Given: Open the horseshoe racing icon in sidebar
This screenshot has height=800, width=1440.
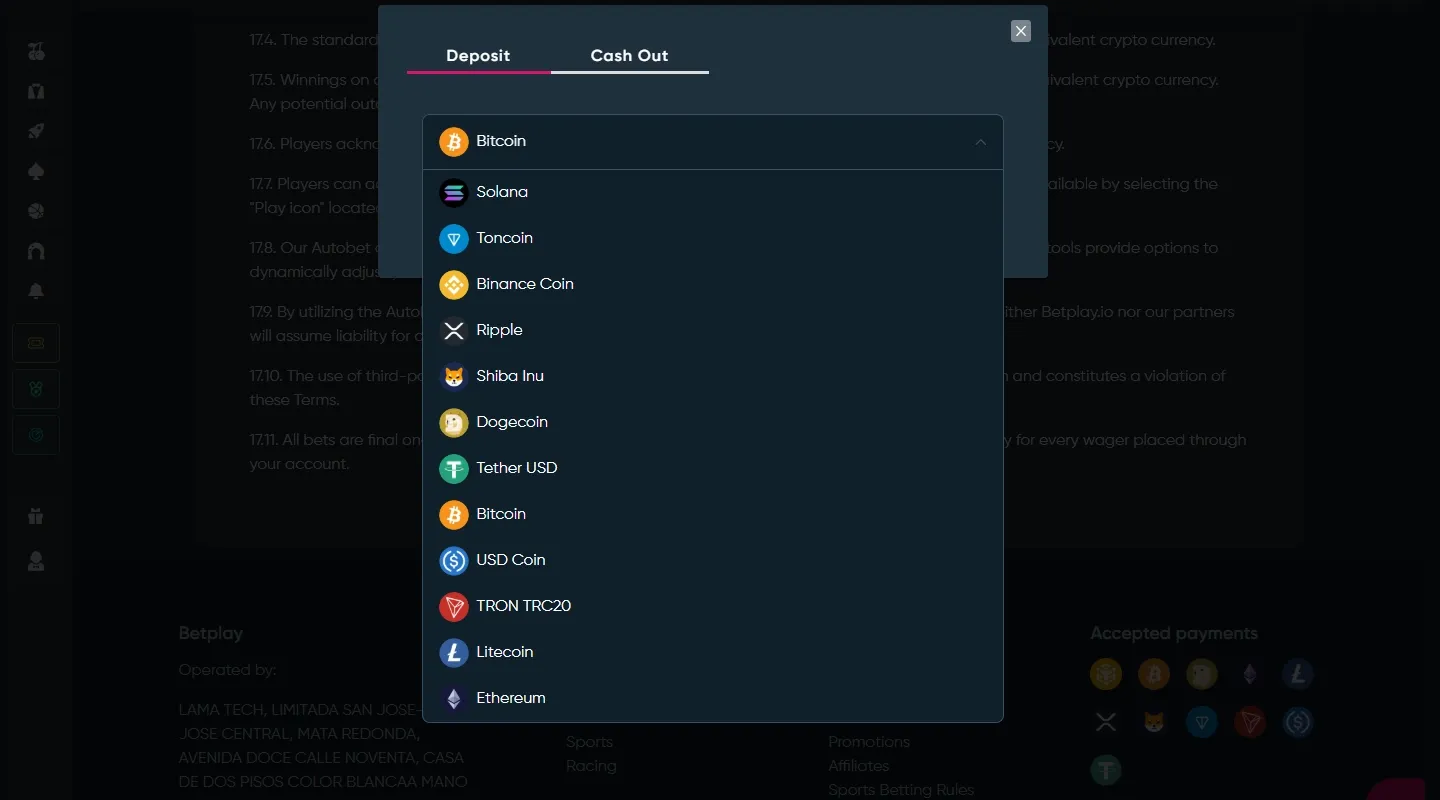Looking at the screenshot, I should click(x=36, y=252).
